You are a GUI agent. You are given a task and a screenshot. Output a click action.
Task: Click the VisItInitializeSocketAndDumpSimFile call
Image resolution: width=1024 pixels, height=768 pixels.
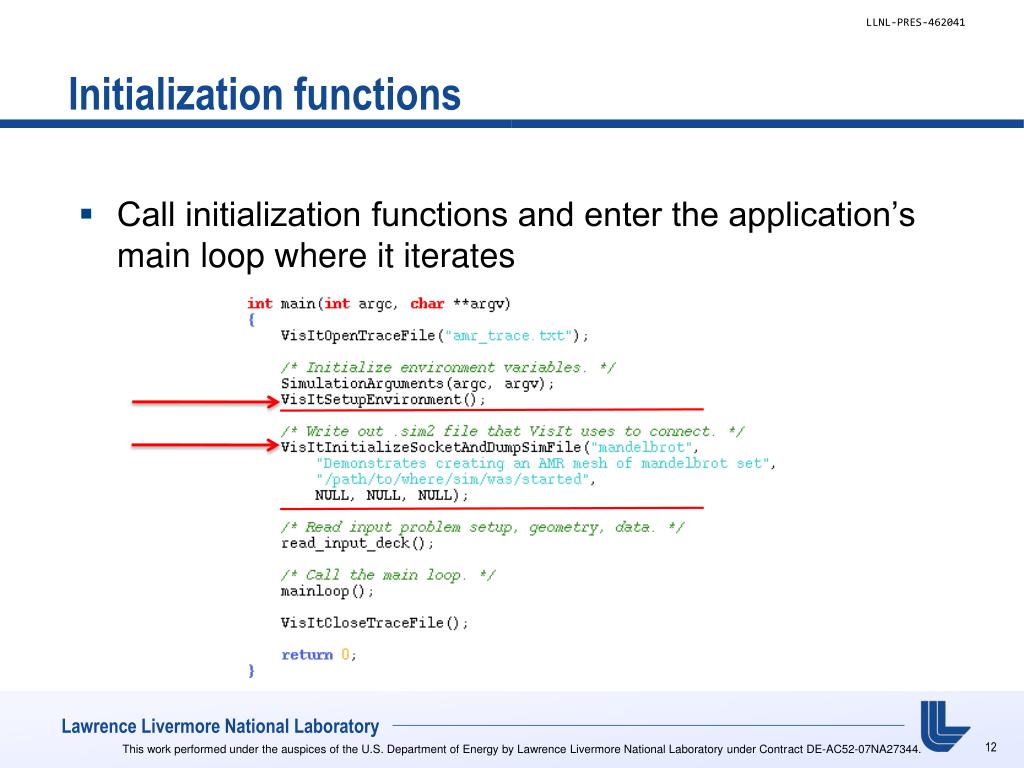pos(490,447)
